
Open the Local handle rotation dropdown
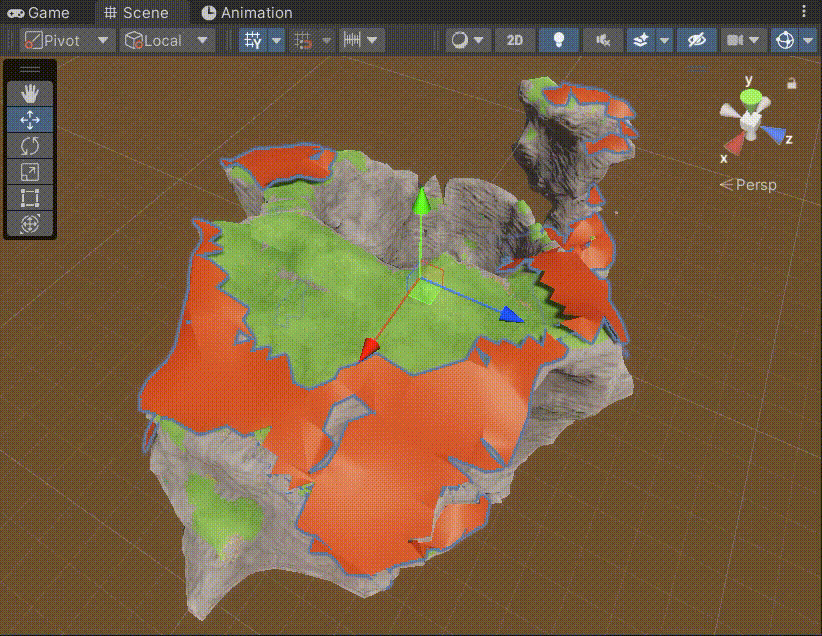(167, 40)
